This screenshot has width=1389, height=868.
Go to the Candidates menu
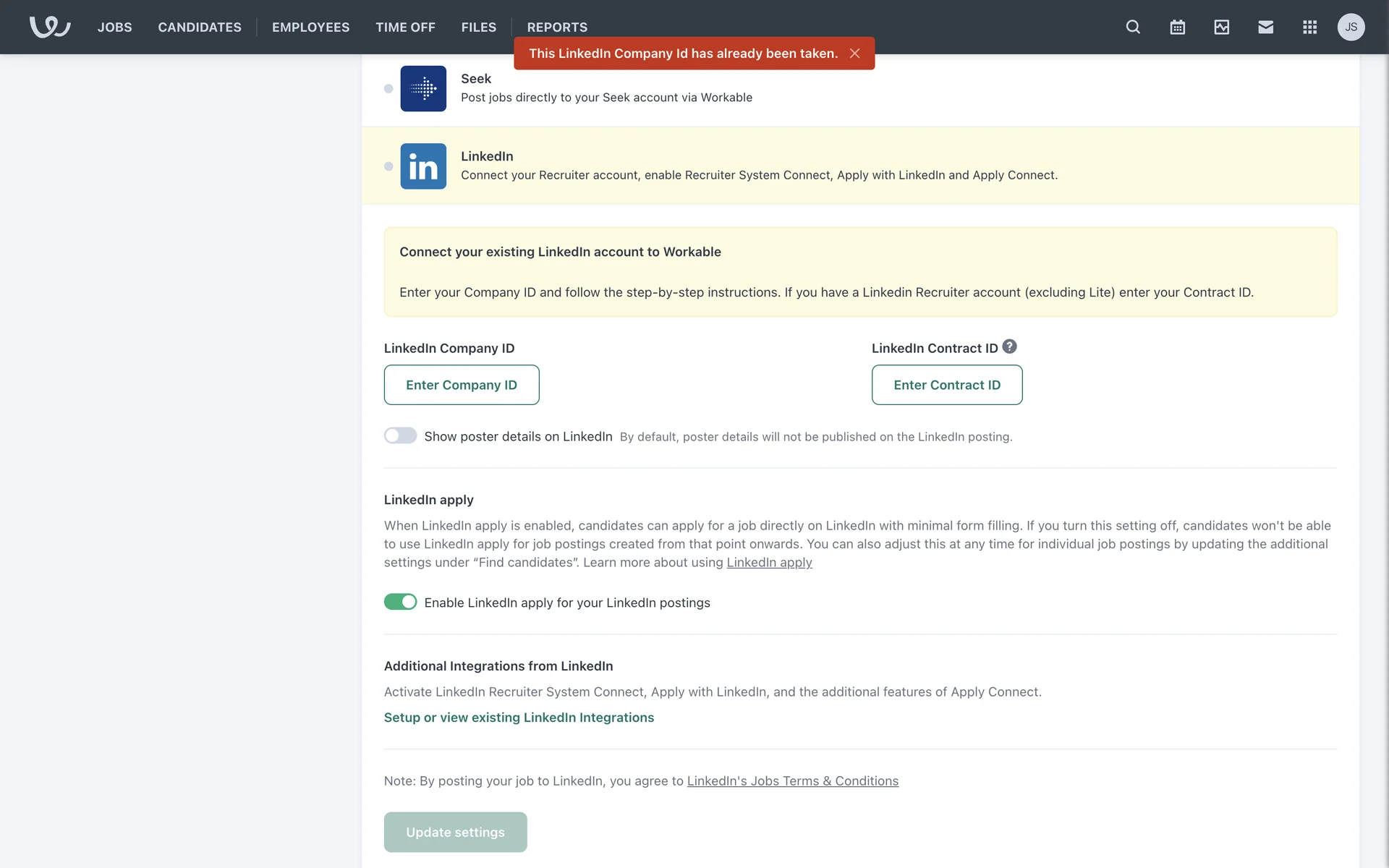point(200,27)
